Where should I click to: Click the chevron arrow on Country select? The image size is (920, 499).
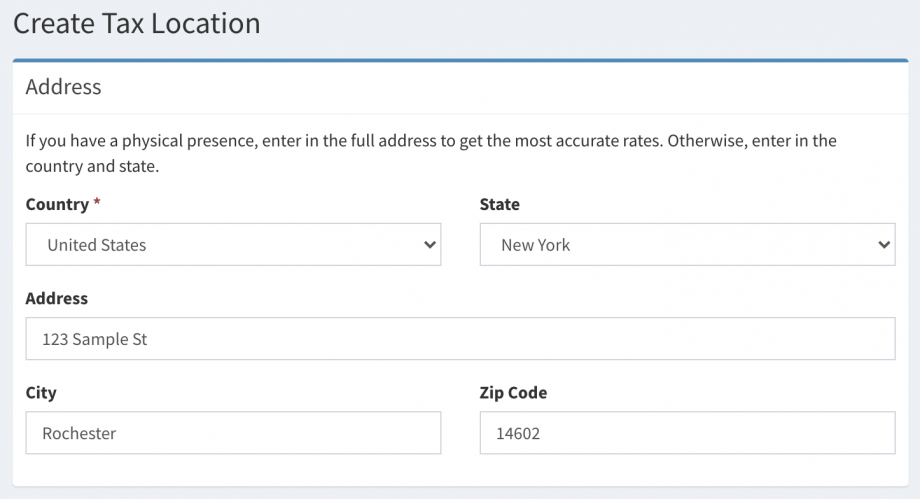[x=430, y=245]
